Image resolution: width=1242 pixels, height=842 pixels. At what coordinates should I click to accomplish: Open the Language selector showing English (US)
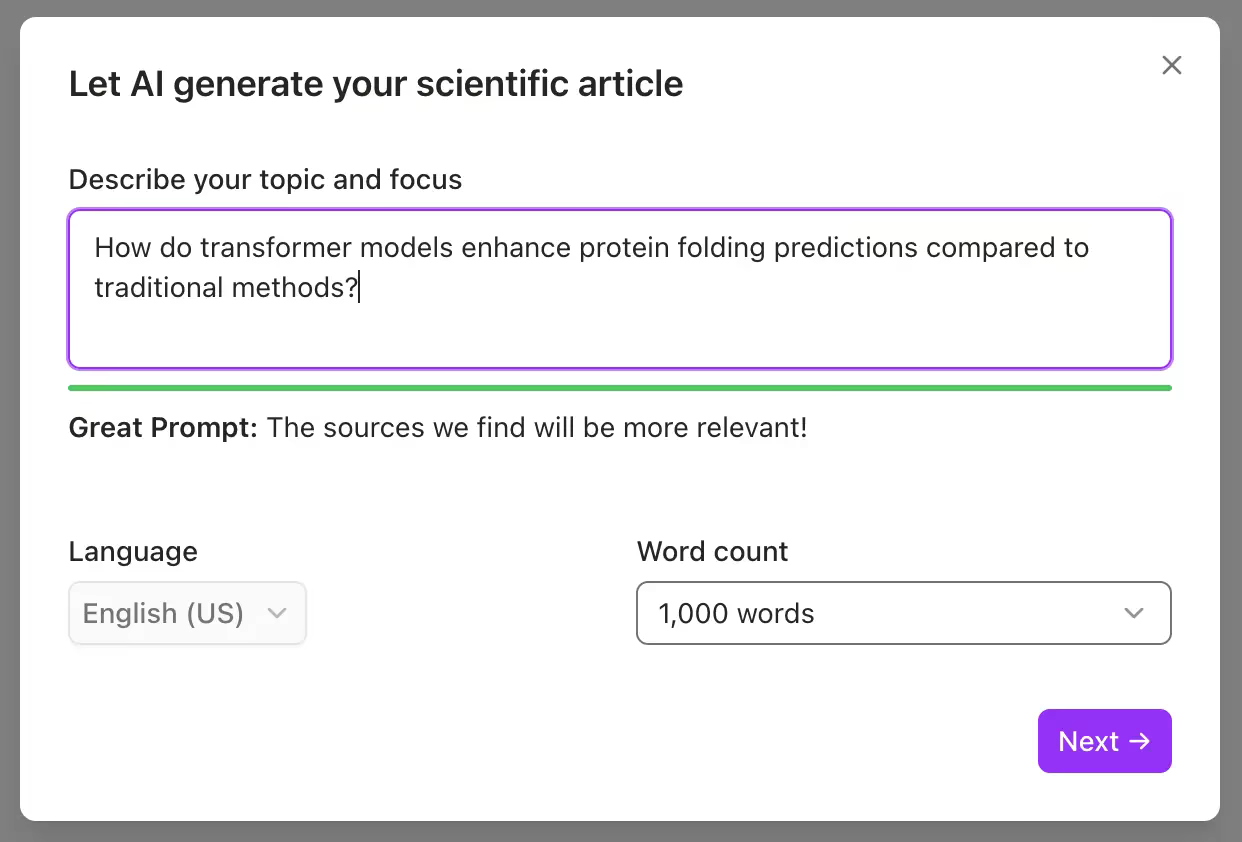[187, 613]
